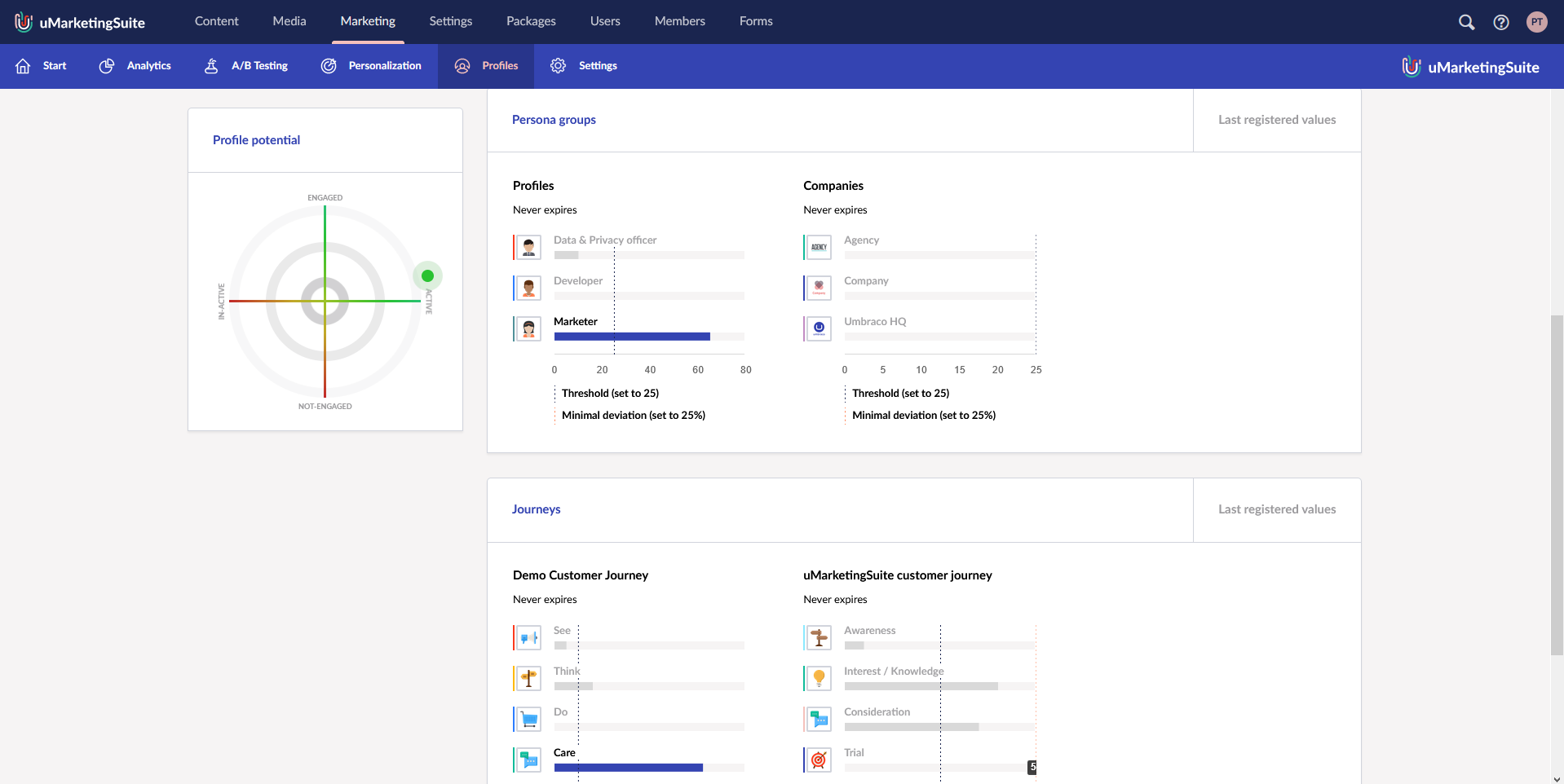Screen dimensions: 1564x784
Task: Click the uMarketingSuite logo in top bar
Action: [80, 22]
